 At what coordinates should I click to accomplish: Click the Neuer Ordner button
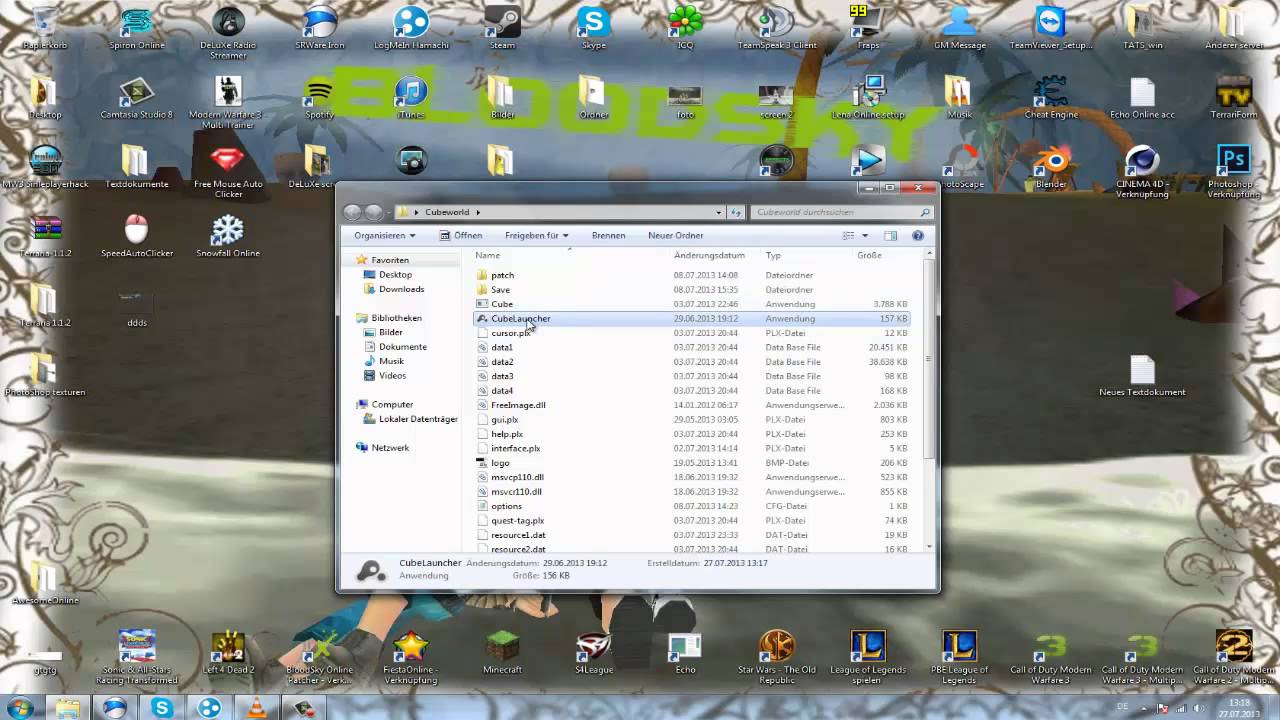675,236
